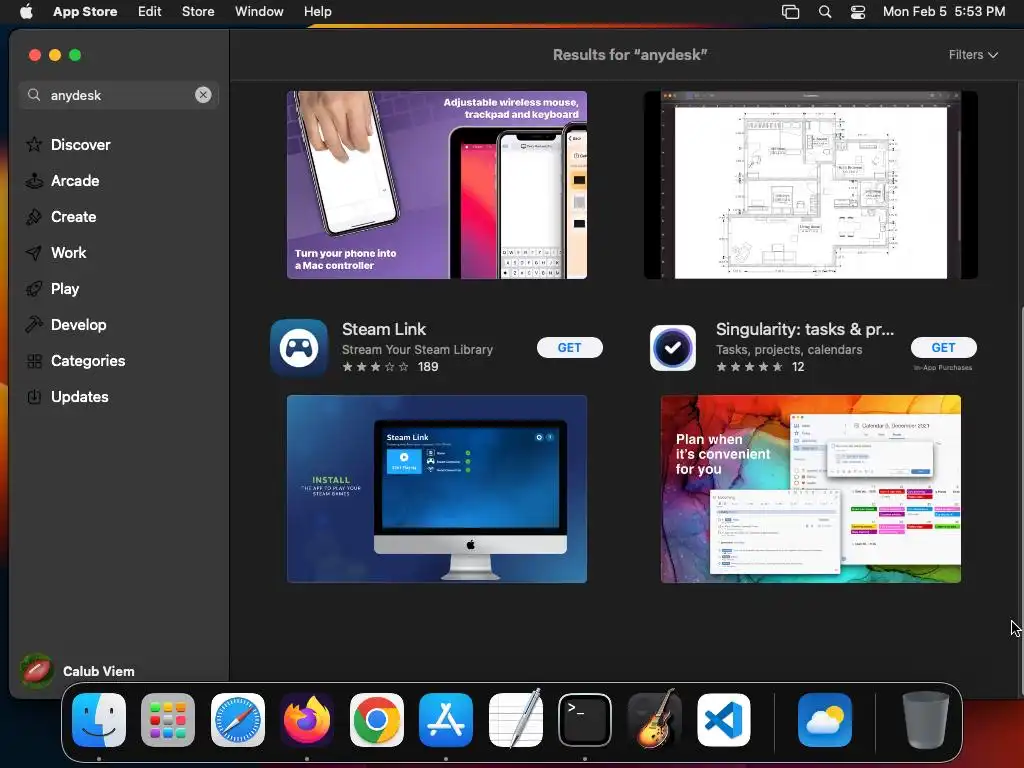This screenshot has height=768, width=1024.
Task: Click the Calub Viem avatar picture
Action: coord(37,671)
